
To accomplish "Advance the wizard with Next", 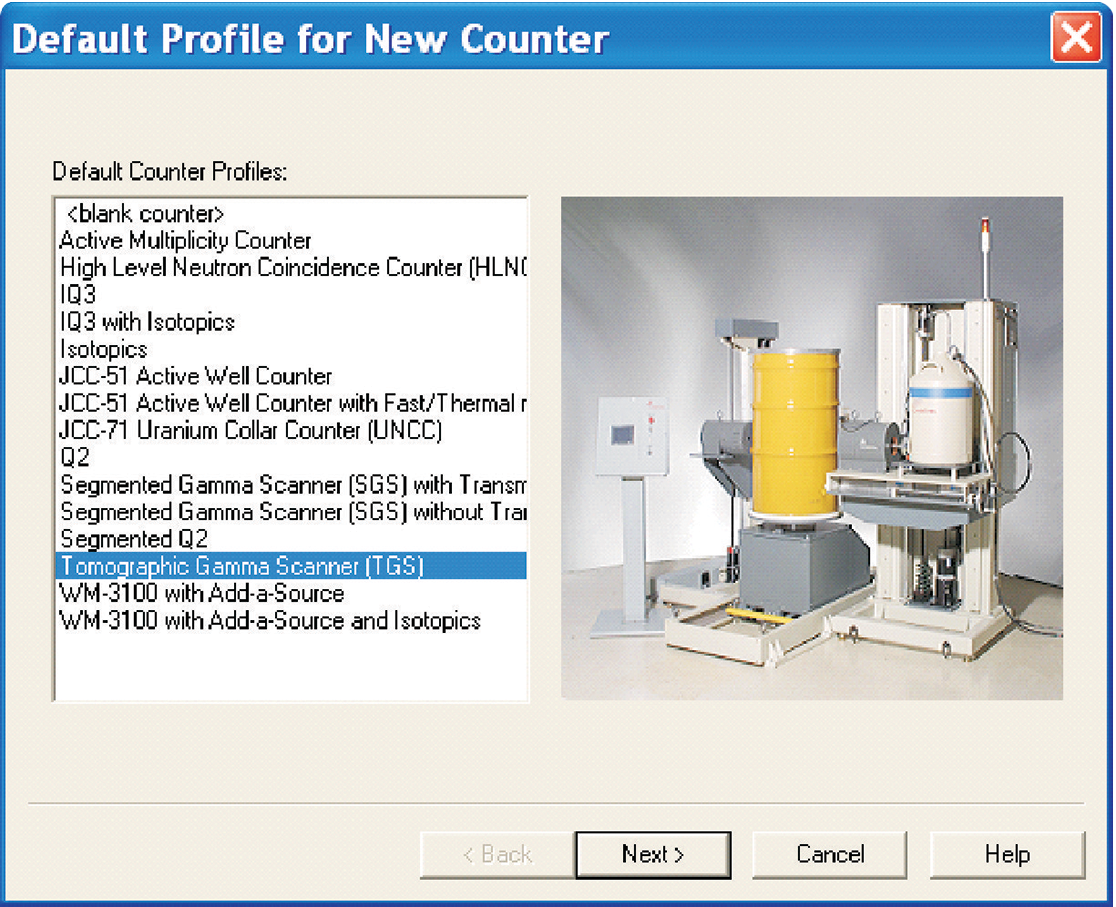I will [653, 854].
